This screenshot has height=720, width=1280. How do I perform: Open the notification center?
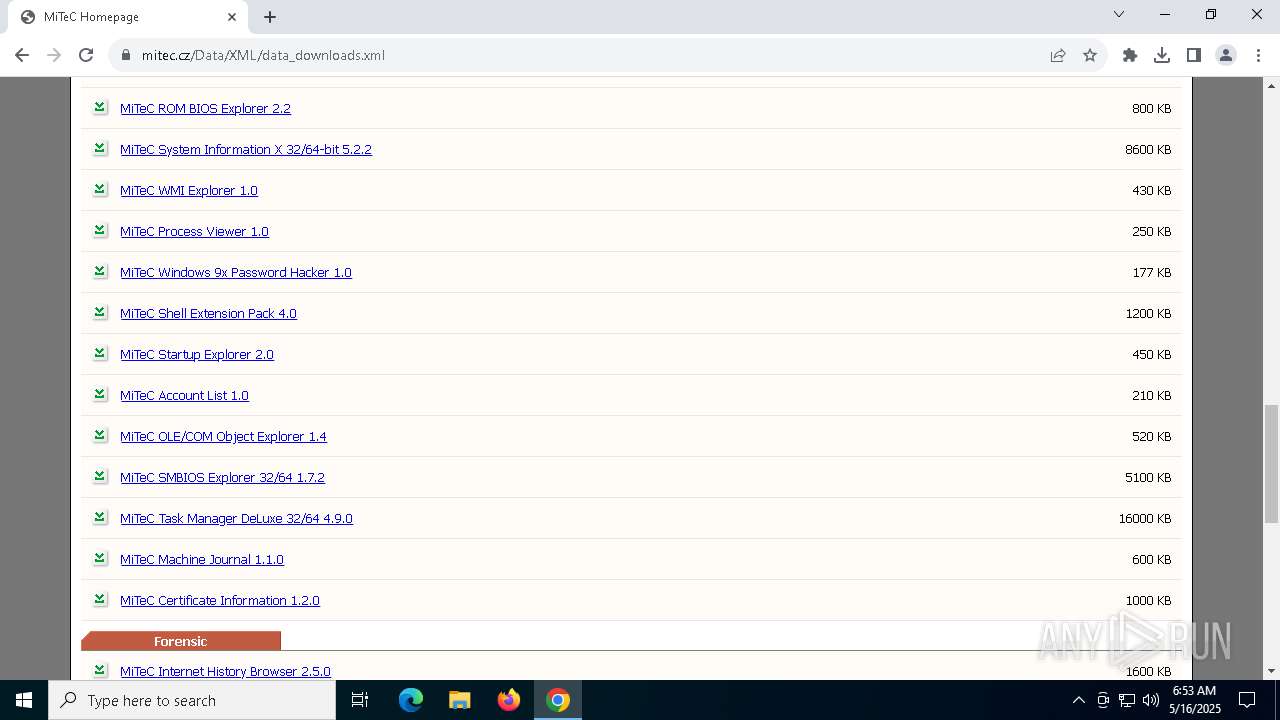point(1247,700)
